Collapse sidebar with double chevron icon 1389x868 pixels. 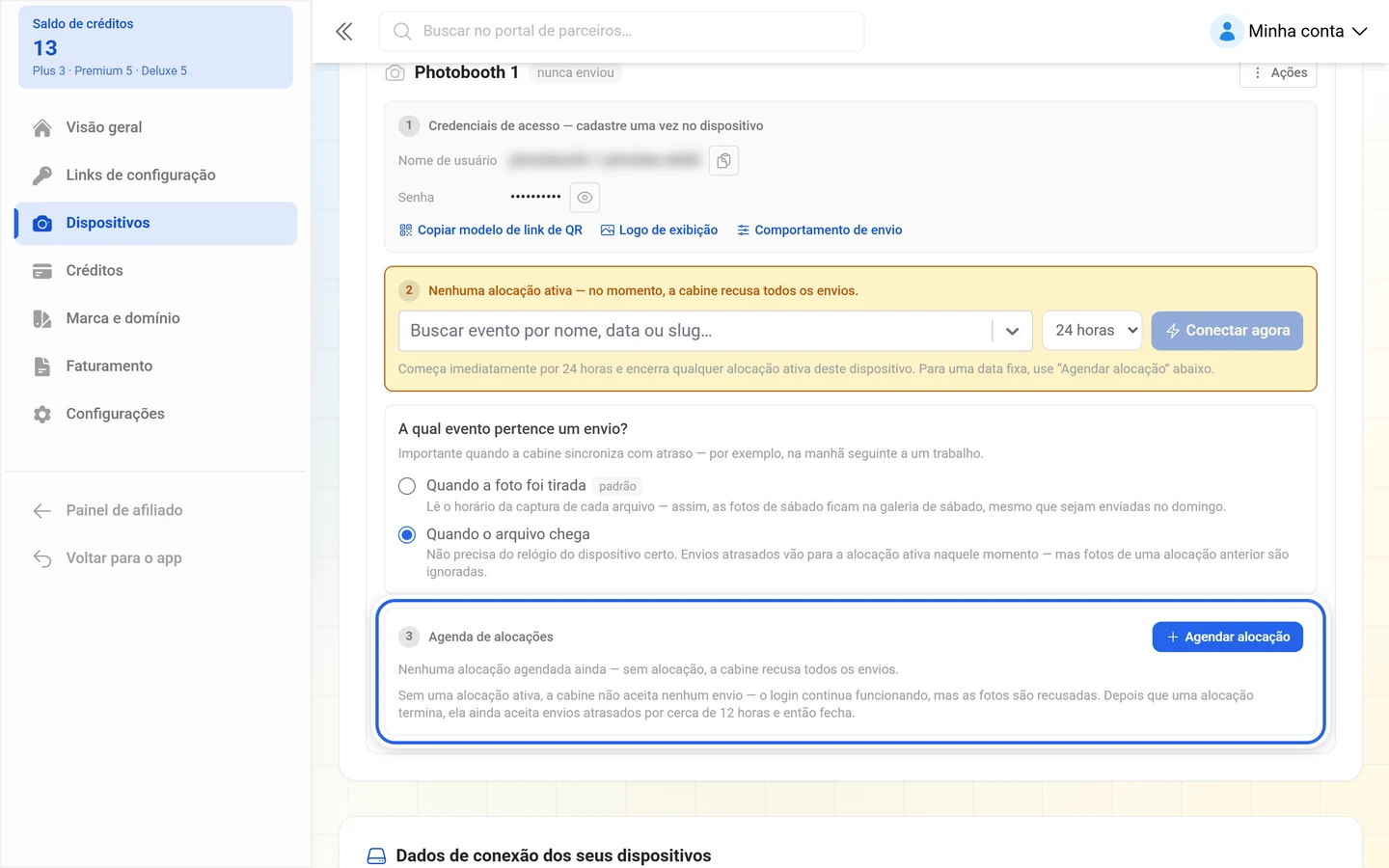[343, 31]
